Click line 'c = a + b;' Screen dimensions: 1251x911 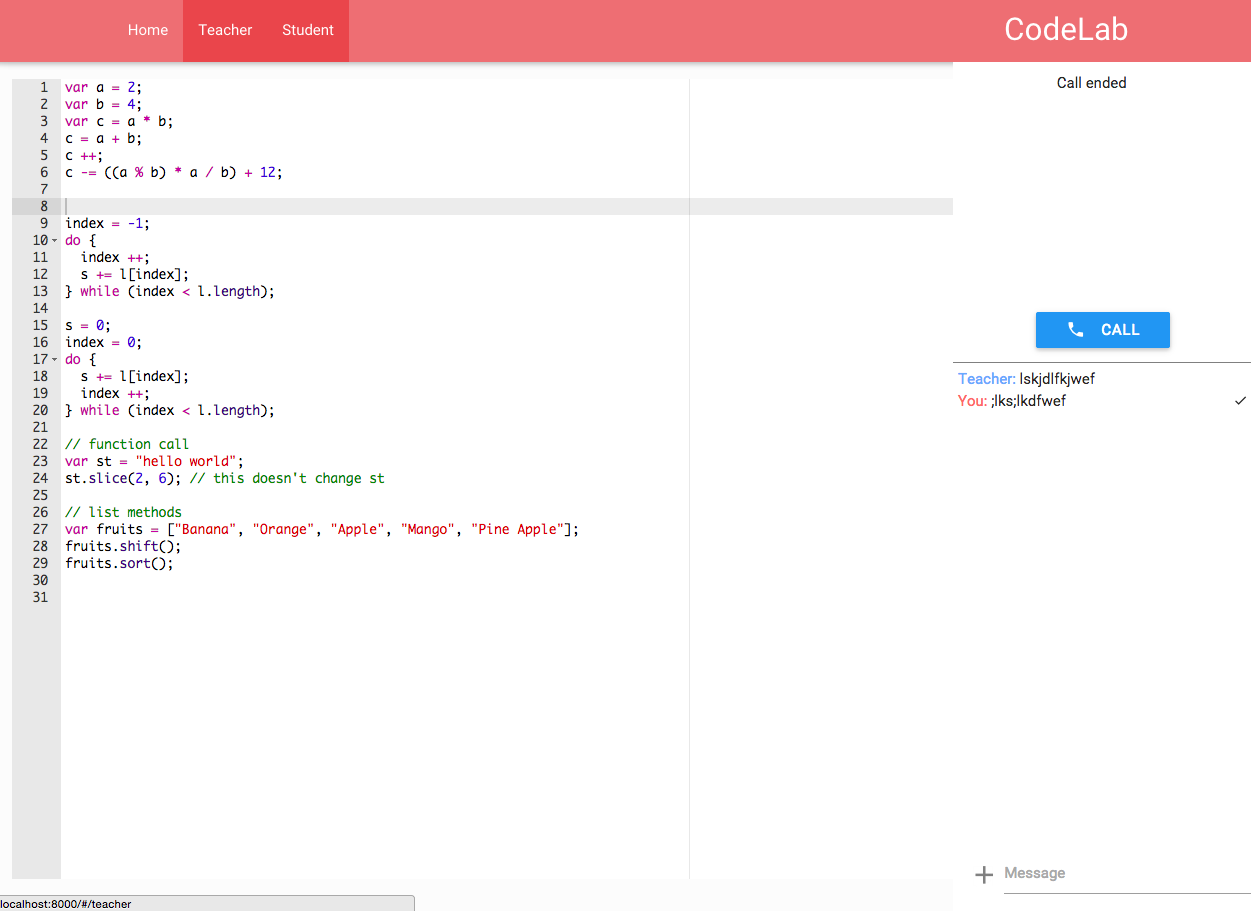tap(104, 139)
